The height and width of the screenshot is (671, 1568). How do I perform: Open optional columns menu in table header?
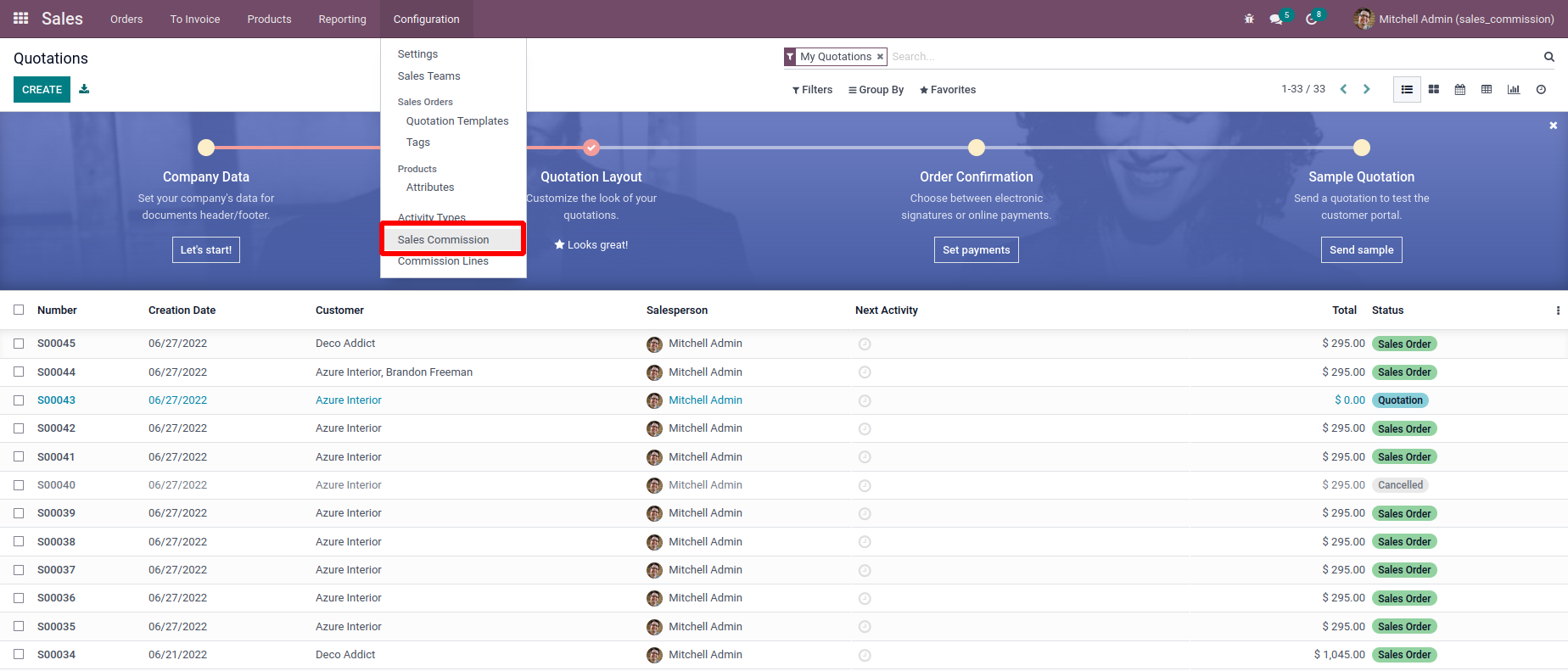point(1558,310)
